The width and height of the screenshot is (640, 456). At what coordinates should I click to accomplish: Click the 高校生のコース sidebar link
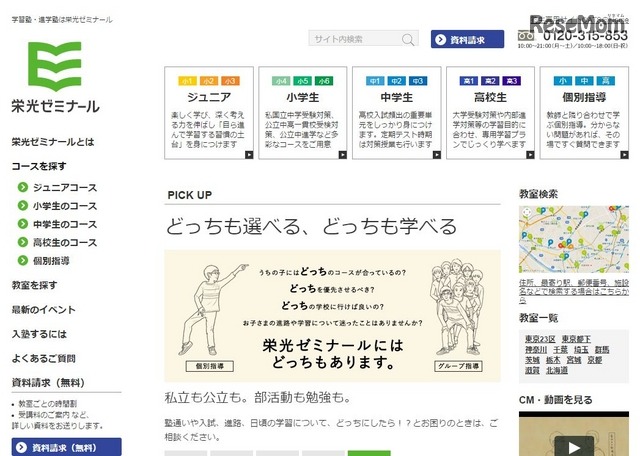pos(65,242)
